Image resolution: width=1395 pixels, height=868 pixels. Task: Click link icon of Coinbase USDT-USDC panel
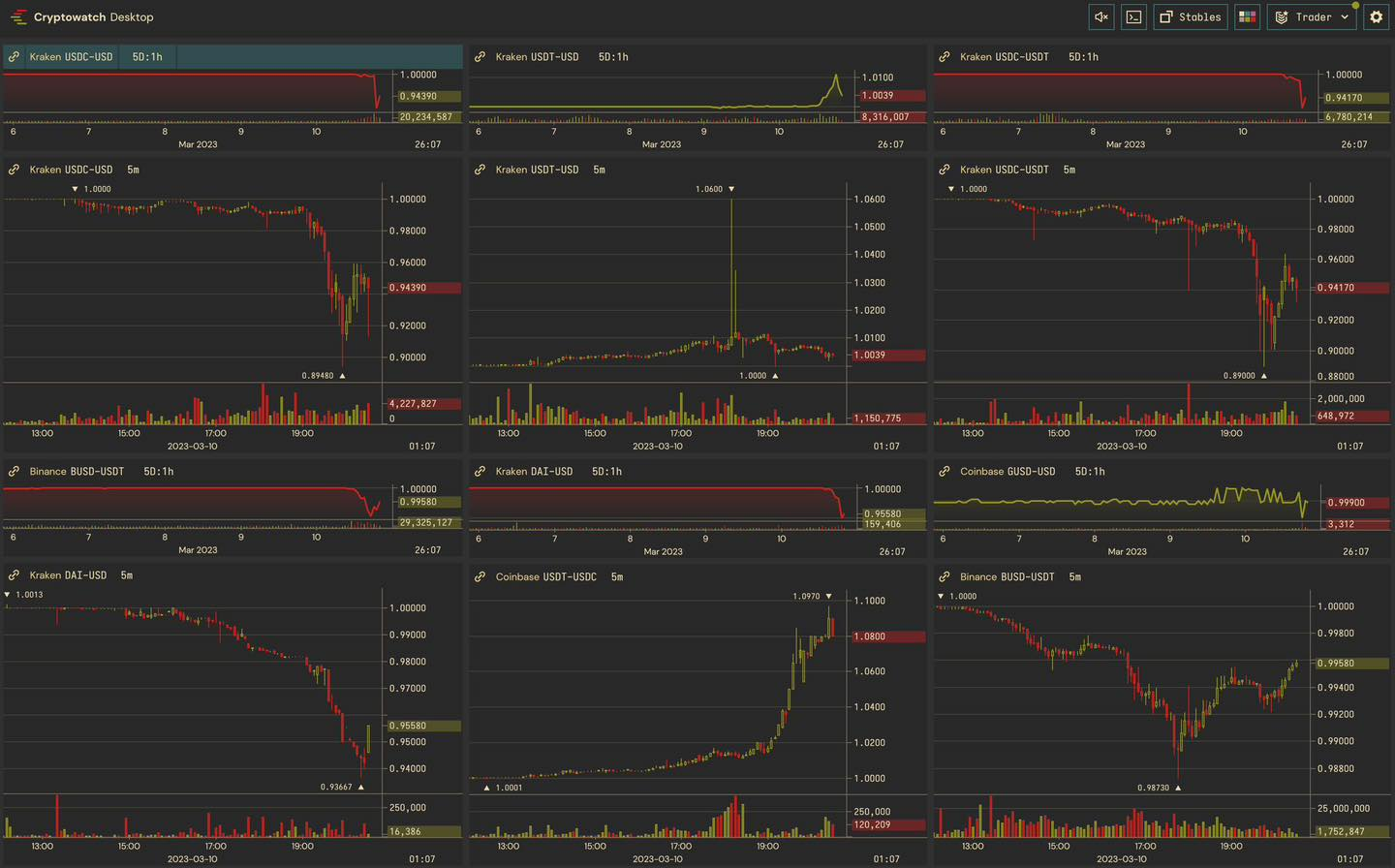480,576
